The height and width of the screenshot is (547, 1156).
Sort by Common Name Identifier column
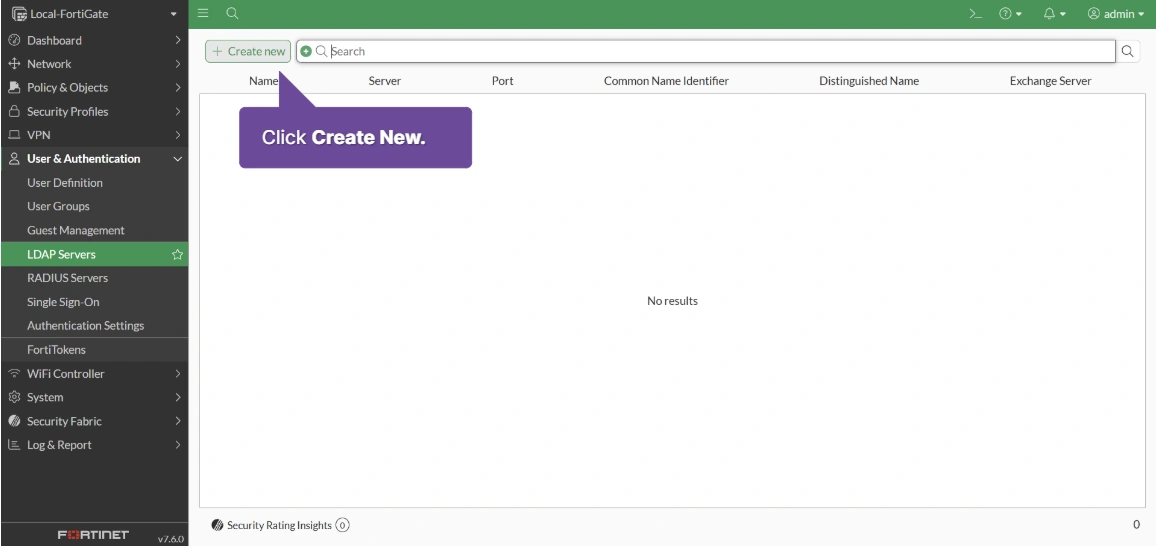click(666, 81)
